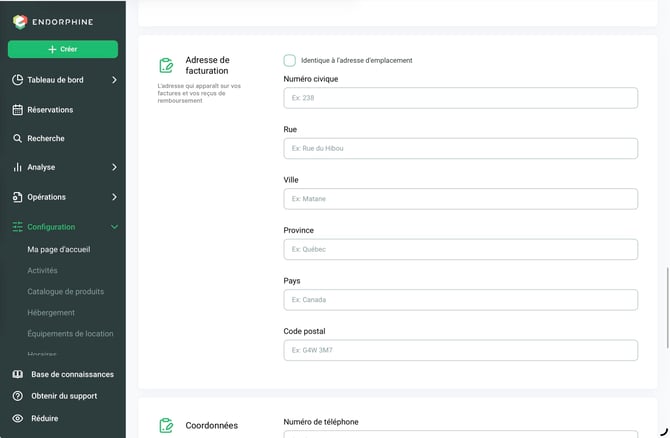Focus the Numéro civique input field
This screenshot has height=438, width=670.
[x=461, y=98]
